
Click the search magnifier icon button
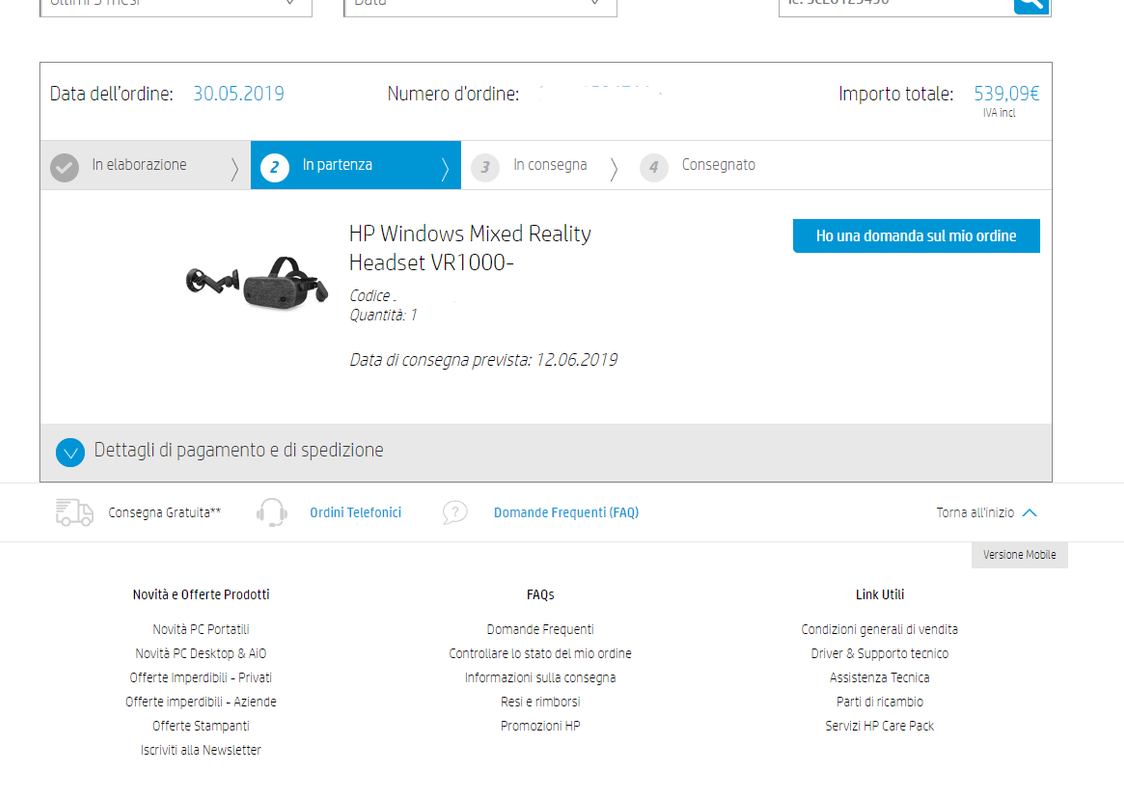point(1032,6)
